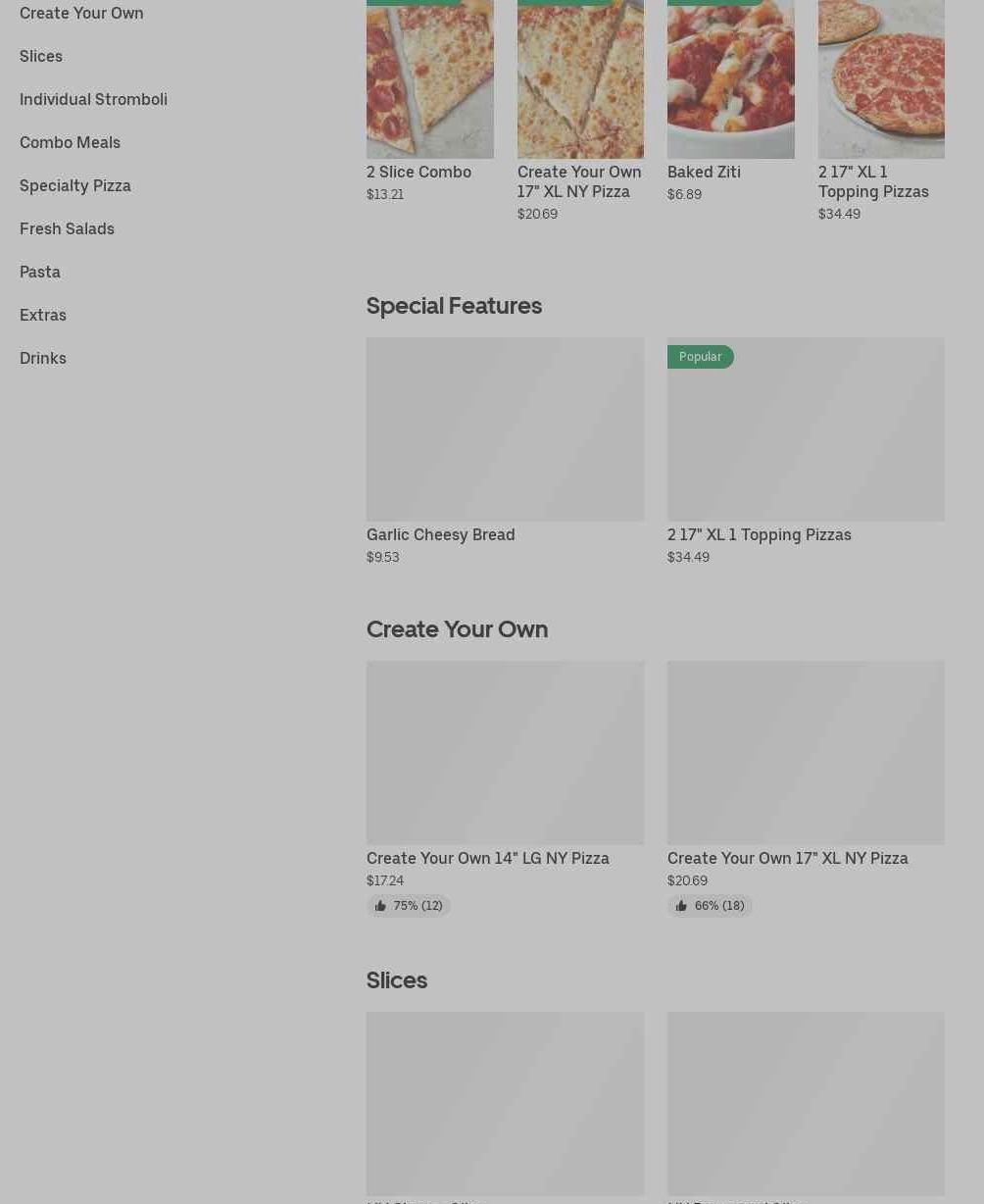Select the Popular badge on 2 17" XL pizzas
This screenshot has height=1204, width=984.
pyautogui.click(x=700, y=357)
